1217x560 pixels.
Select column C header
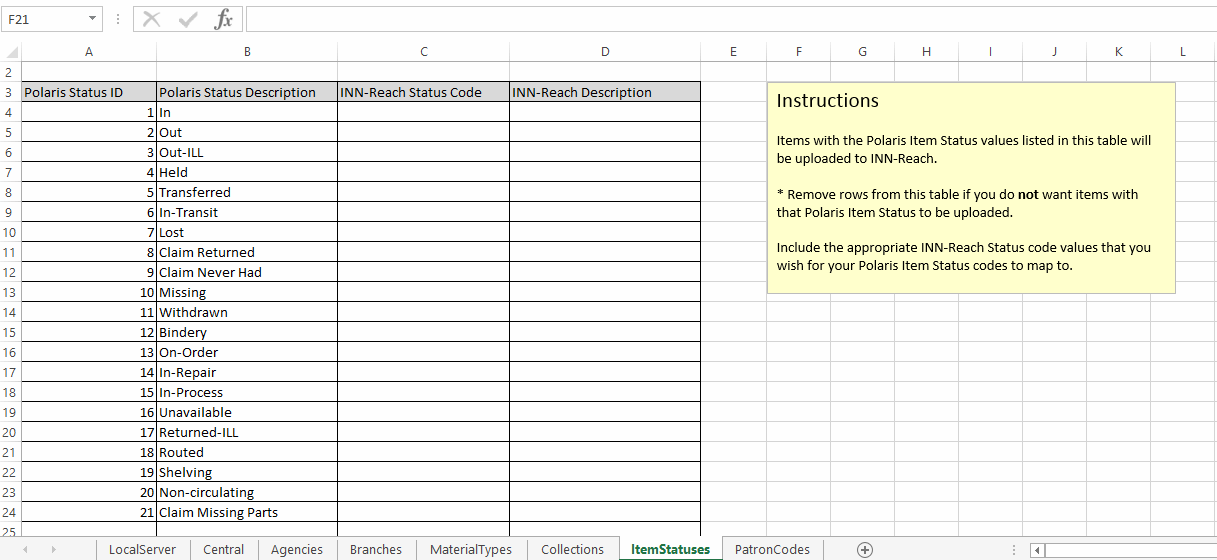pyautogui.click(x=423, y=52)
